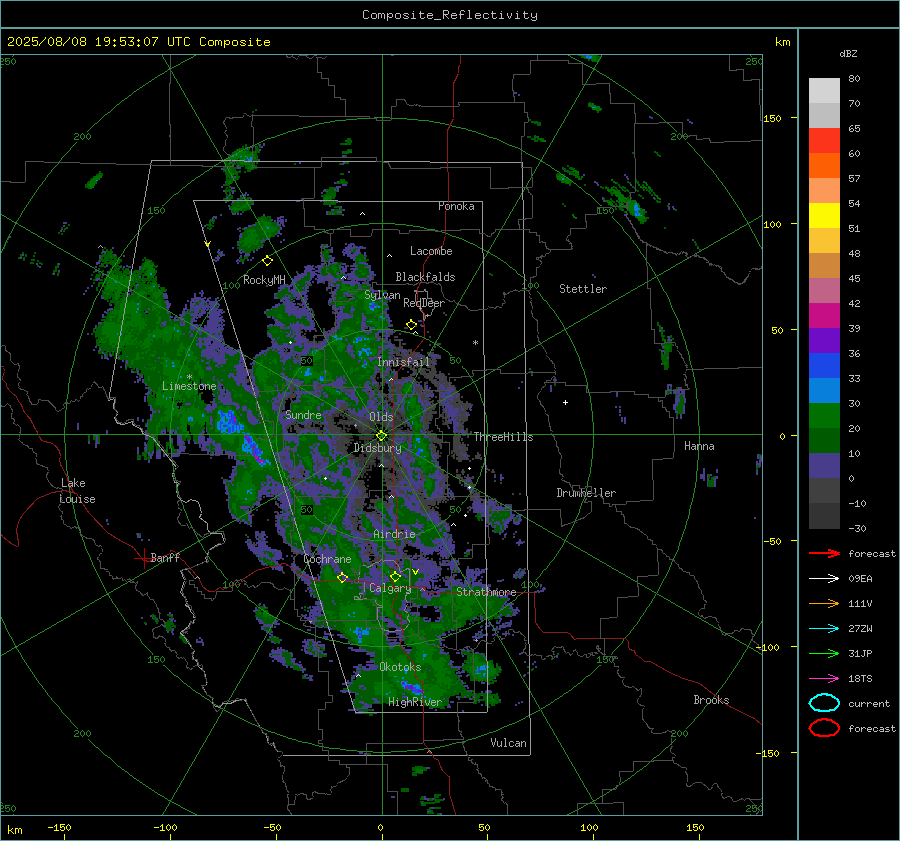Select the radar-center diamond above Didsbury

[x=381, y=436]
